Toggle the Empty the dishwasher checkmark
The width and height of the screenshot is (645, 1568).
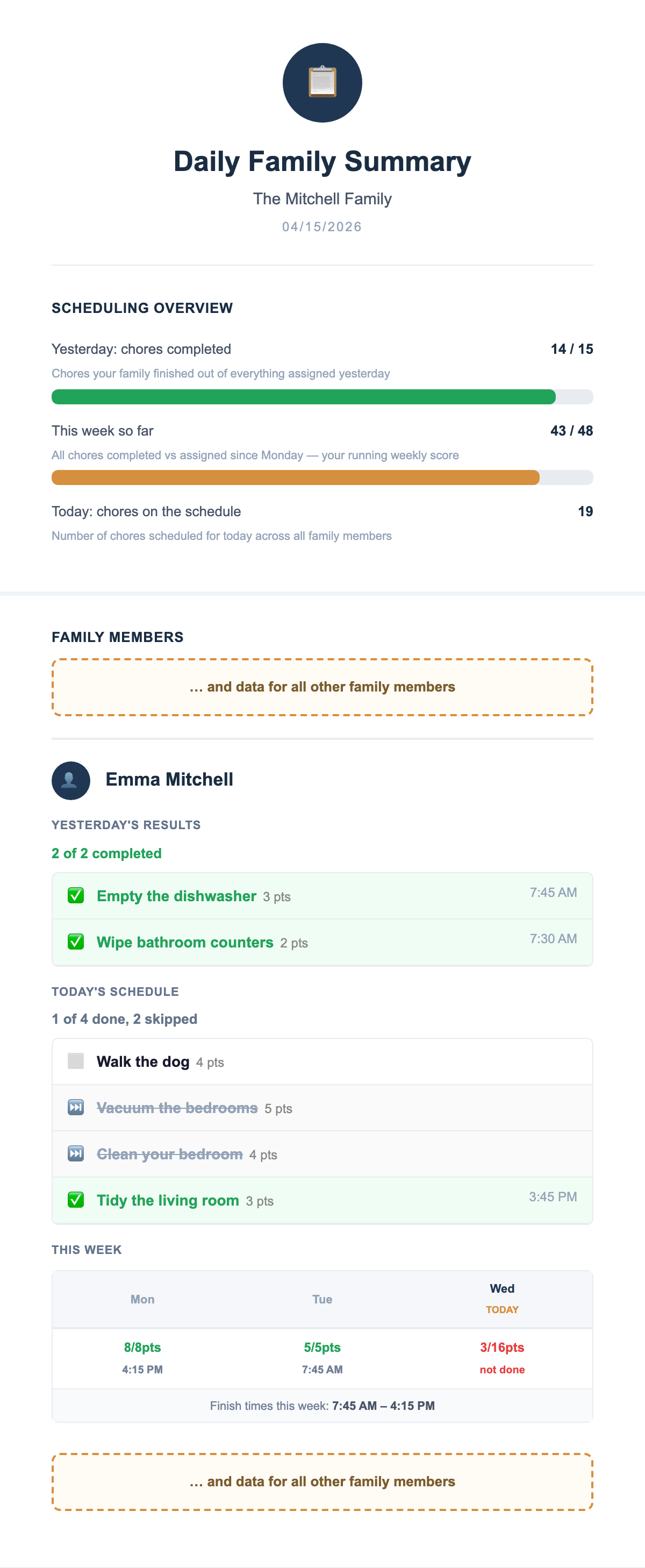[x=75, y=895]
